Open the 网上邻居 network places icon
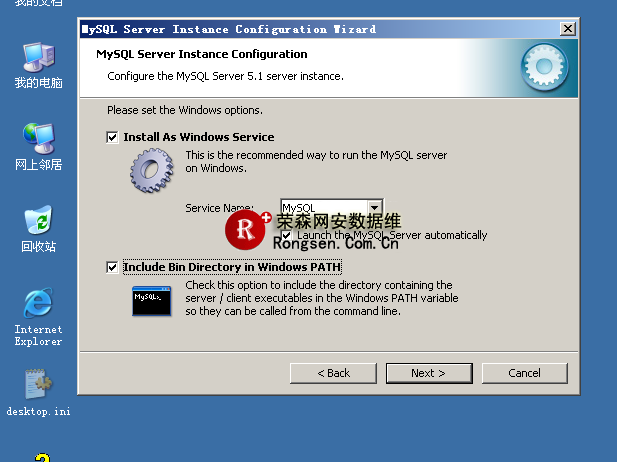617x462 pixels. click(x=38, y=140)
